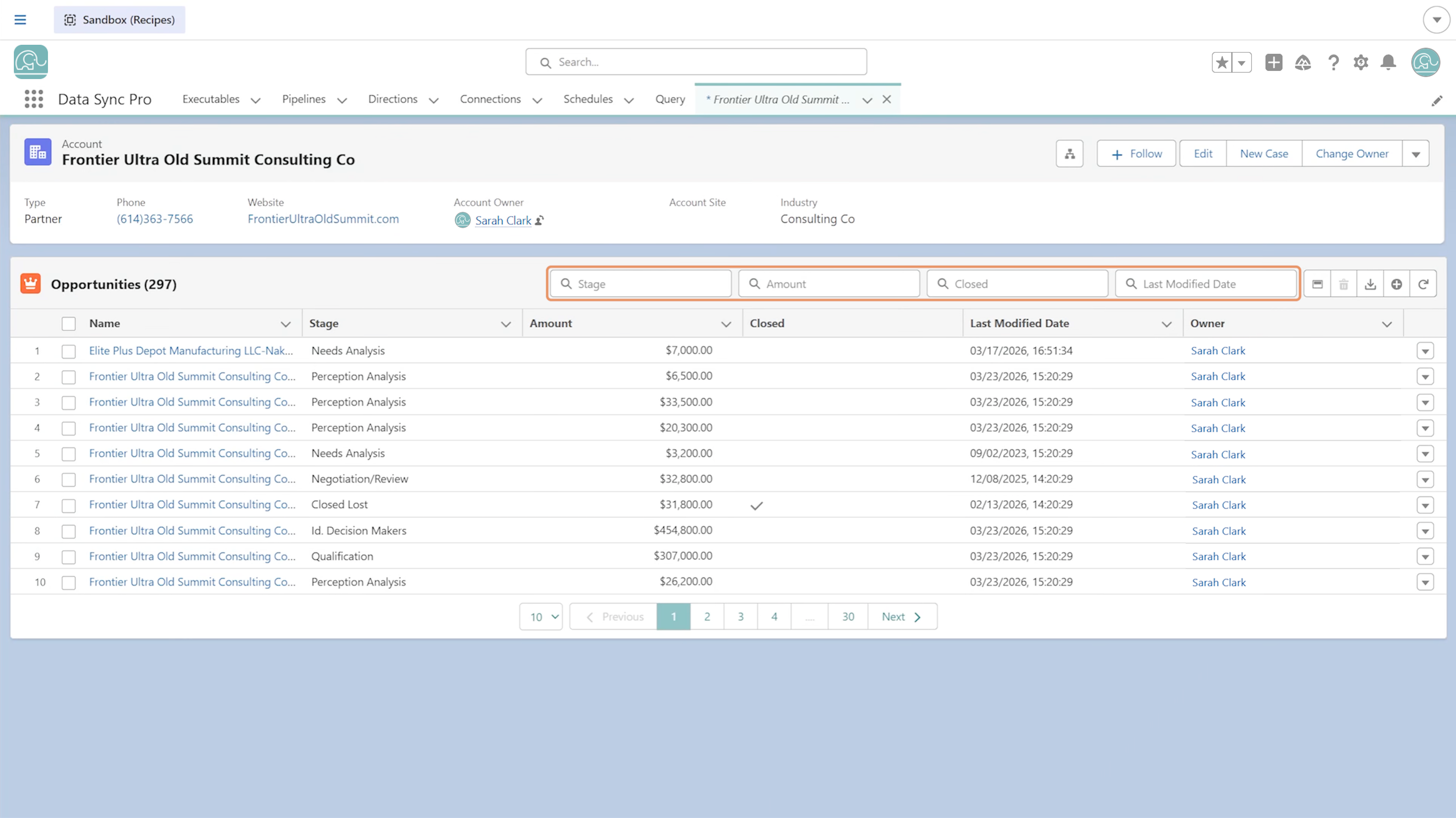Click the Stage filter field
The image size is (1456, 818).
point(640,284)
